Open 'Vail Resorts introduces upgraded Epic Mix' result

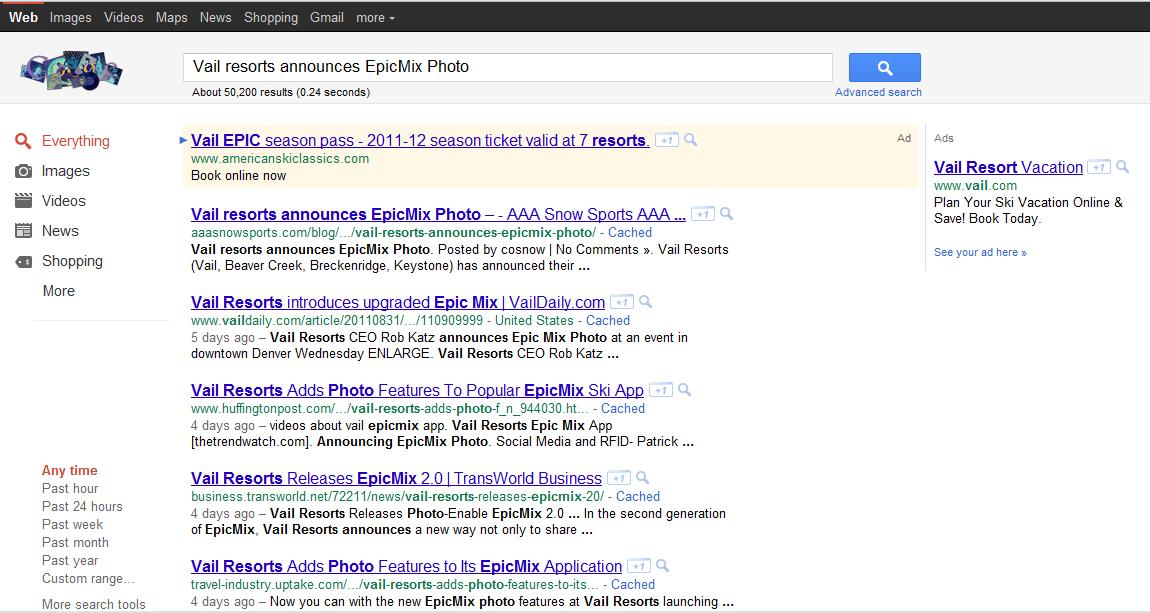tap(398, 302)
